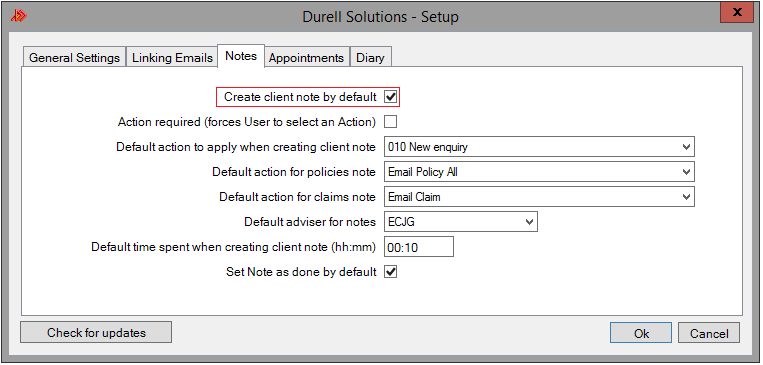Click the 'Action required (forces User to select an Action)' label
The height and width of the screenshot is (365, 763).
(x=247, y=122)
